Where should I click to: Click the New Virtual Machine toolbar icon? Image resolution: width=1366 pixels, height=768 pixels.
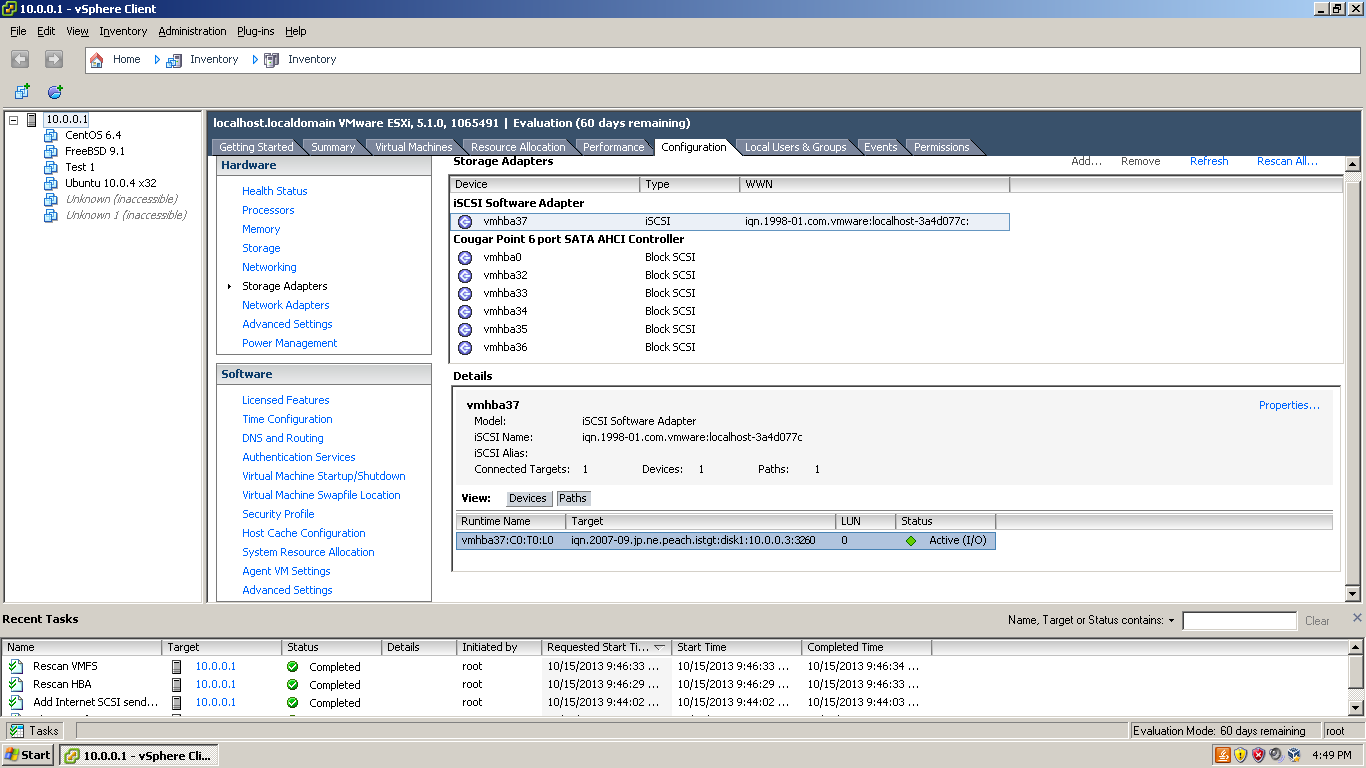click(x=22, y=92)
